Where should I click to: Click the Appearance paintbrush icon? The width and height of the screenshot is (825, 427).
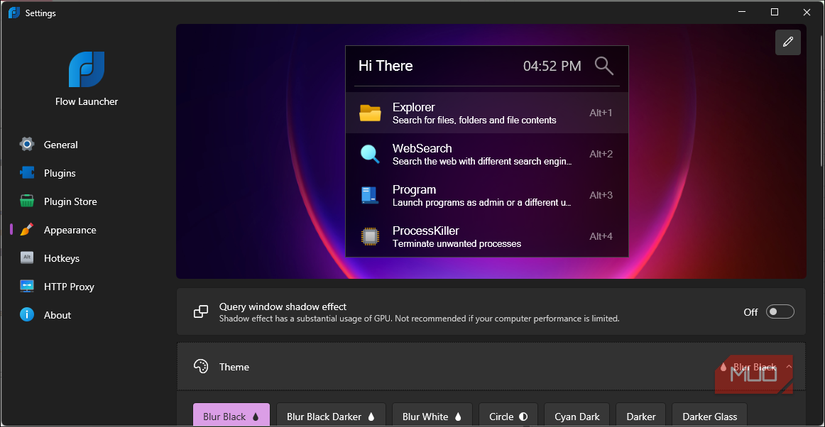(27, 230)
